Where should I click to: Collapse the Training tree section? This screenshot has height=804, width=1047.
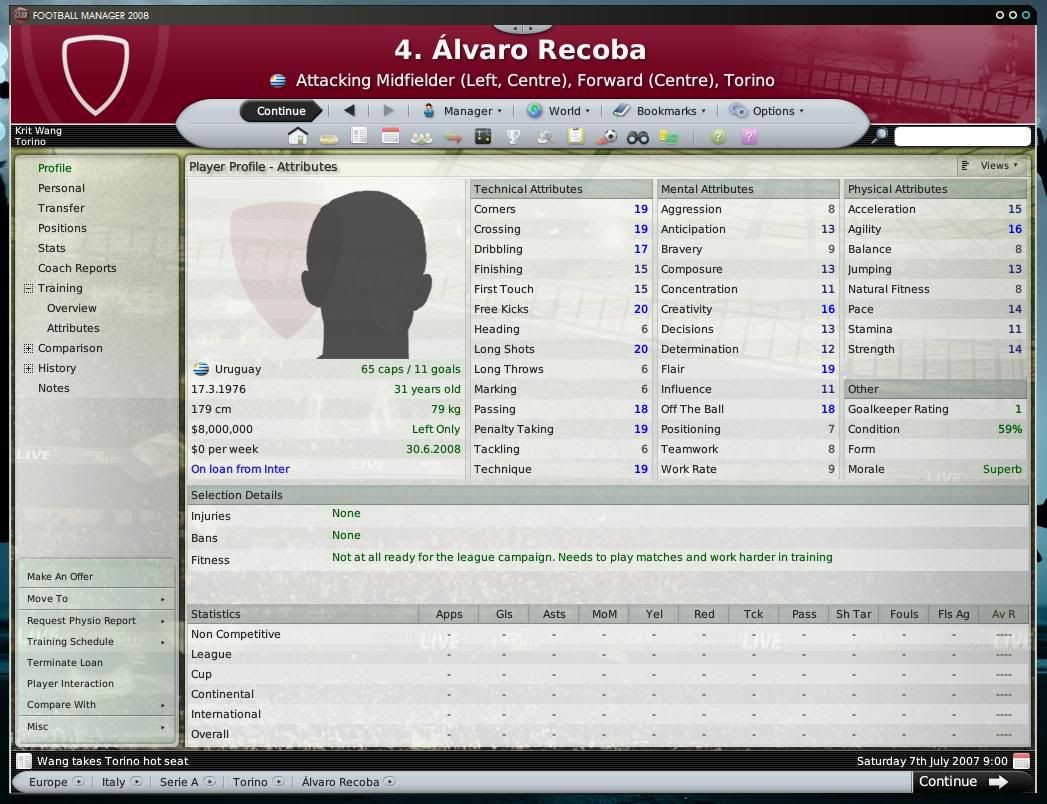point(28,288)
